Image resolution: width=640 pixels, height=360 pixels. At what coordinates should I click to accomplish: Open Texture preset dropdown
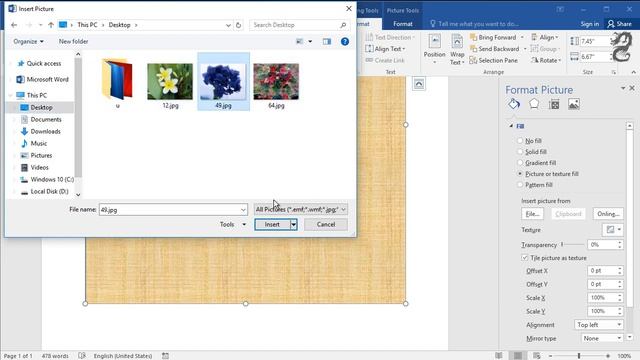click(613, 229)
